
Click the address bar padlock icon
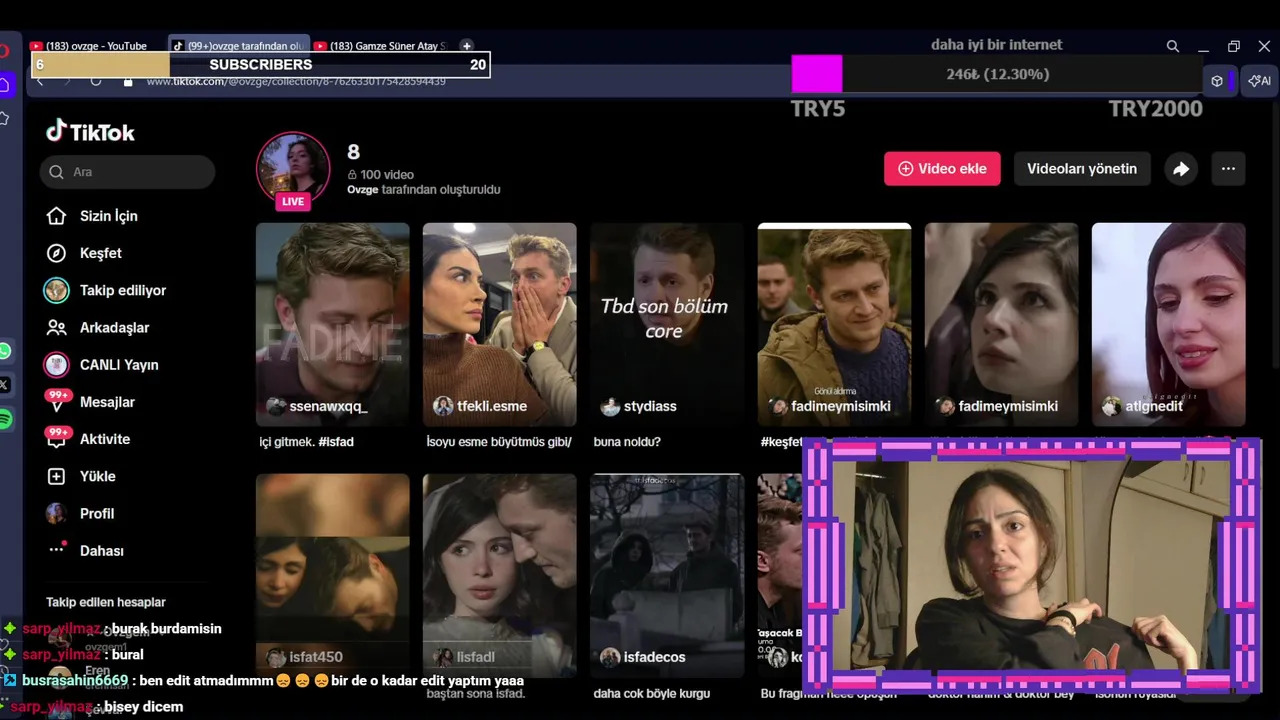pos(128,81)
